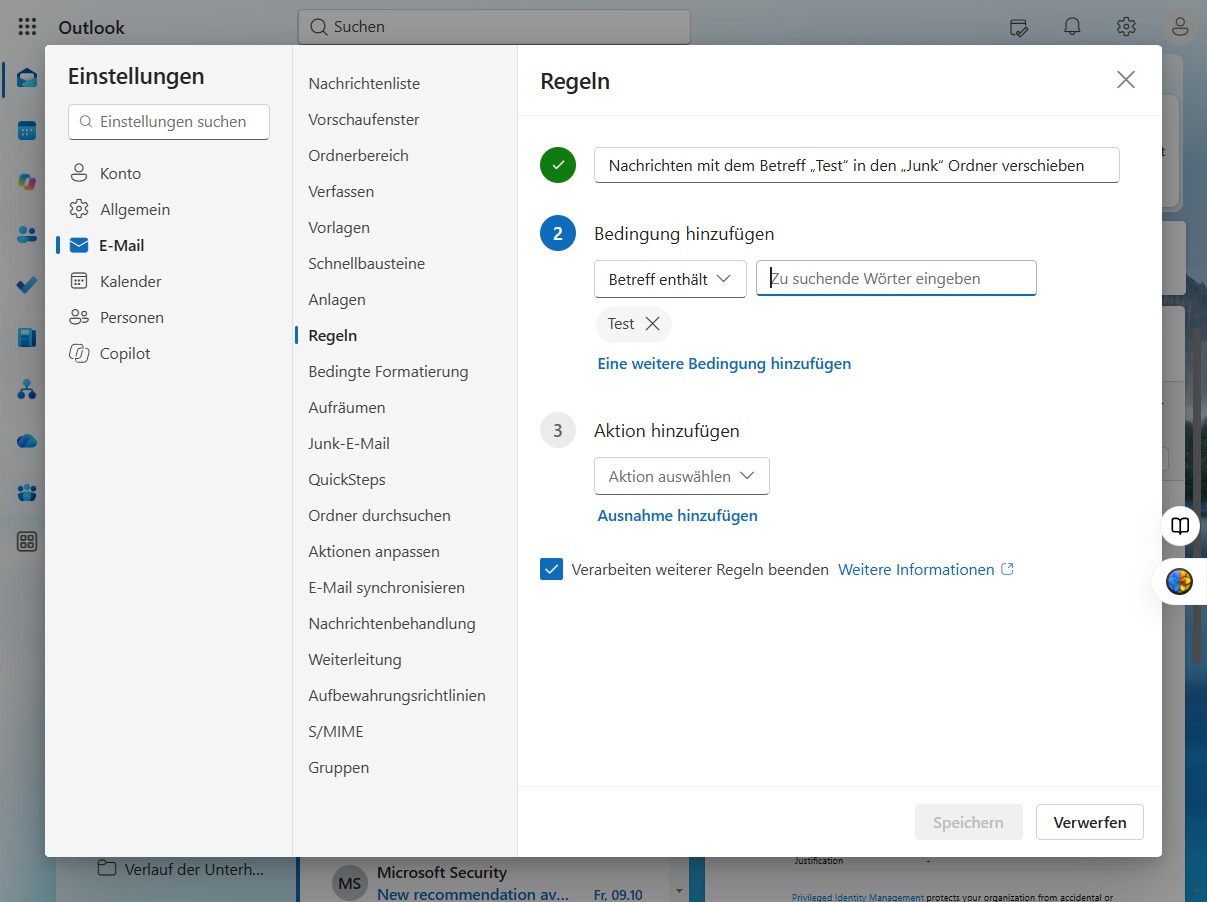Click the "Einstellungen suchen" search field
The width and height of the screenshot is (1207, 902).
pyautogui.click(x=169, y=122)
